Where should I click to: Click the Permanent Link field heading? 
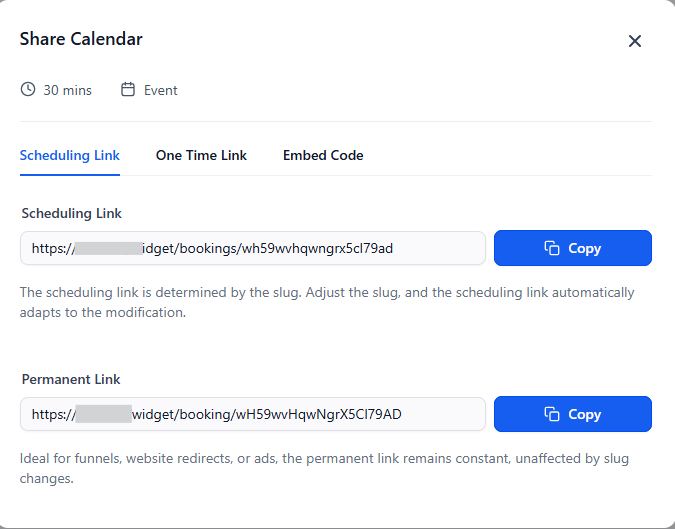pyautogui.click(x=71, y=379)
